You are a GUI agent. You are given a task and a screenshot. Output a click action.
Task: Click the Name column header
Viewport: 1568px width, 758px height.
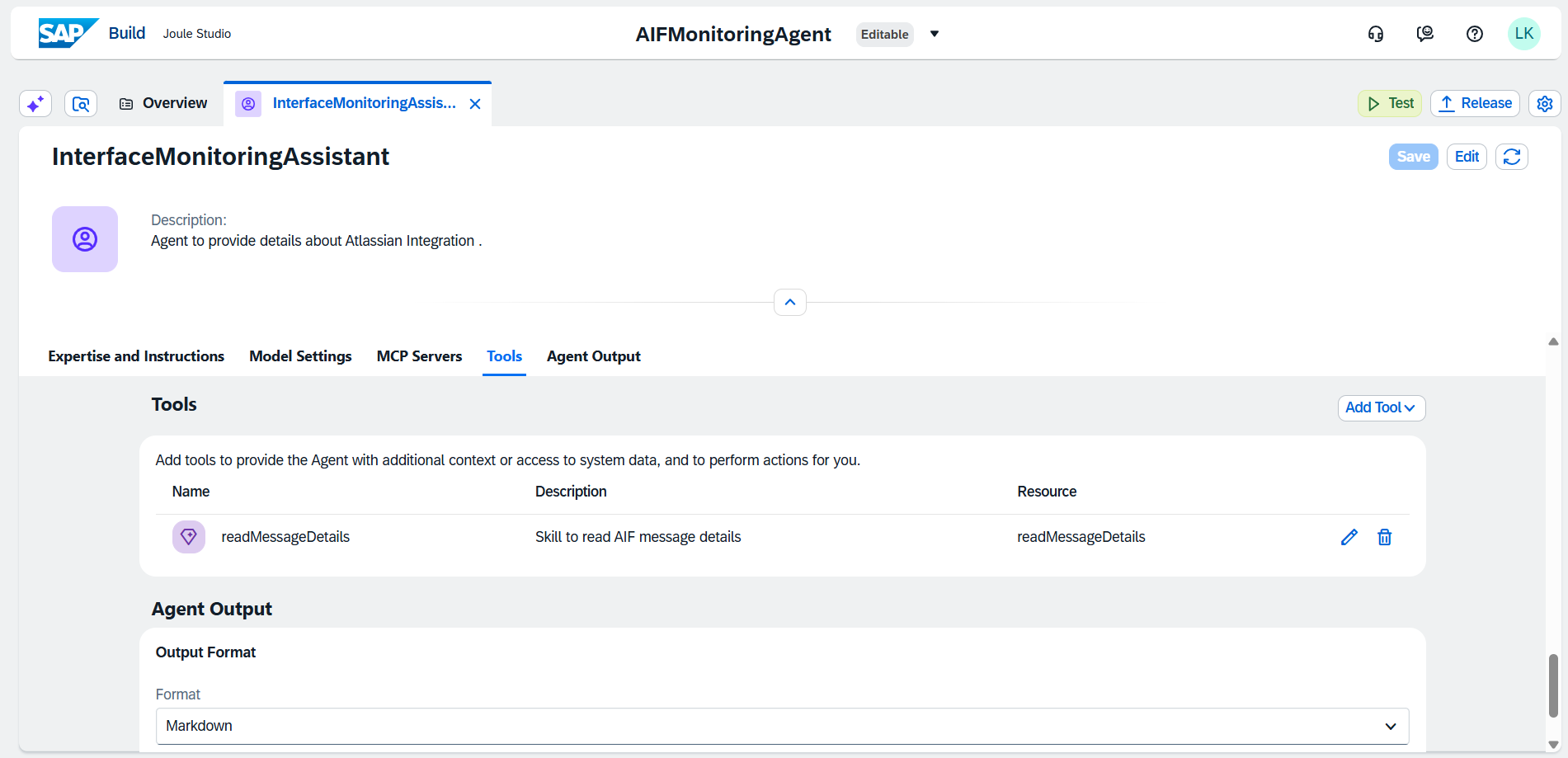tap(191, 492)
